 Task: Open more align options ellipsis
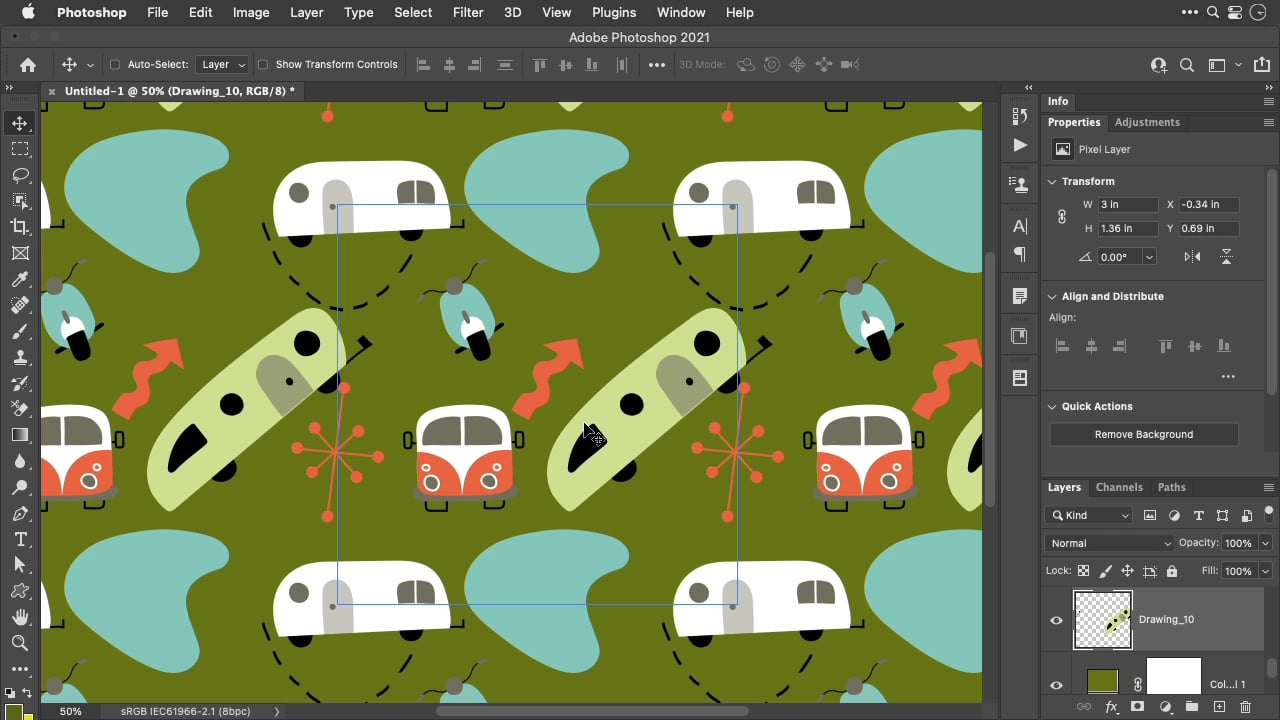click(x=1228, y=377)
